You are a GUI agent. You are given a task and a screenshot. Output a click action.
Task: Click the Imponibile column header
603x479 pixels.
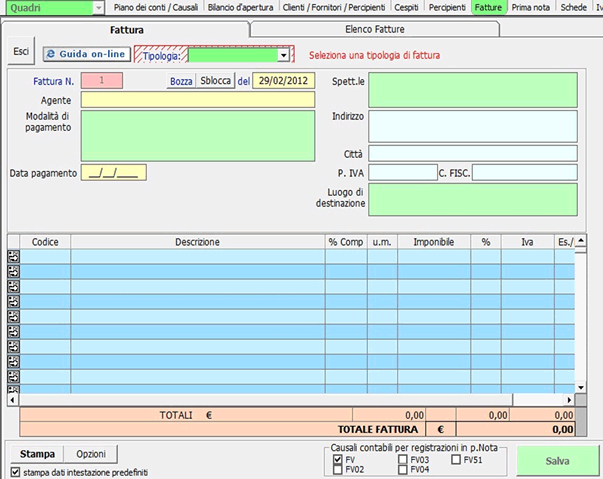pyautogui.click(x=434, y=242)
